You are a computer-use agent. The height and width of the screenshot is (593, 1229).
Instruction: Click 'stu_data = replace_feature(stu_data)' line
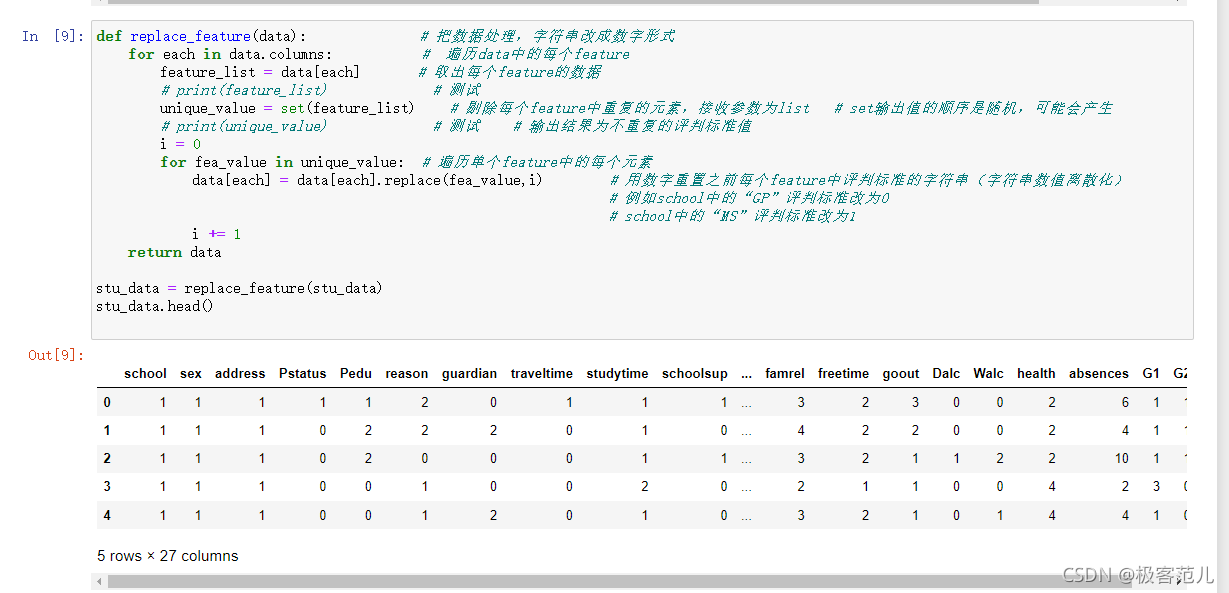(x=239, y=288)
